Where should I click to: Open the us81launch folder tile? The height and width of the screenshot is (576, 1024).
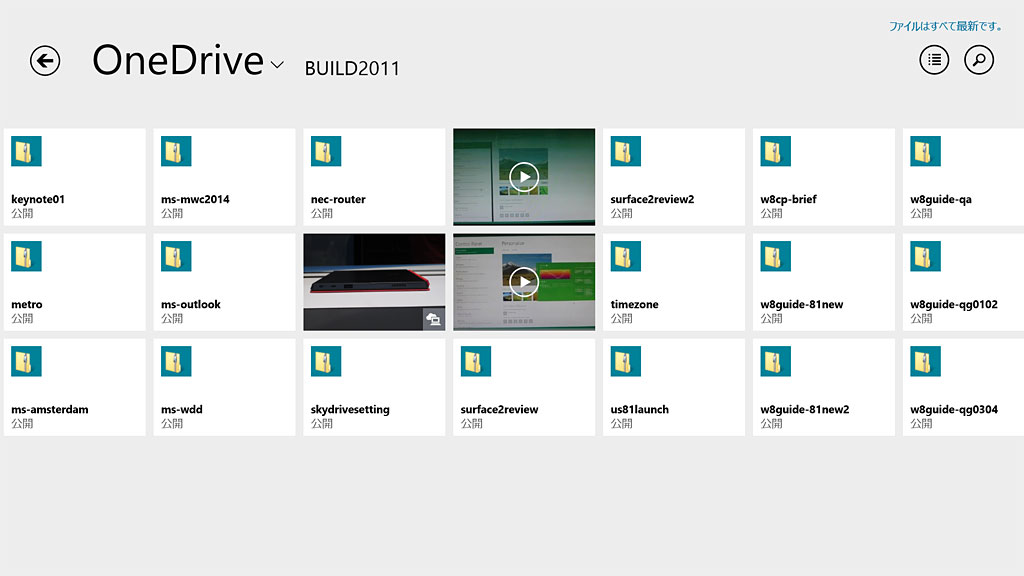pos(673,387)
